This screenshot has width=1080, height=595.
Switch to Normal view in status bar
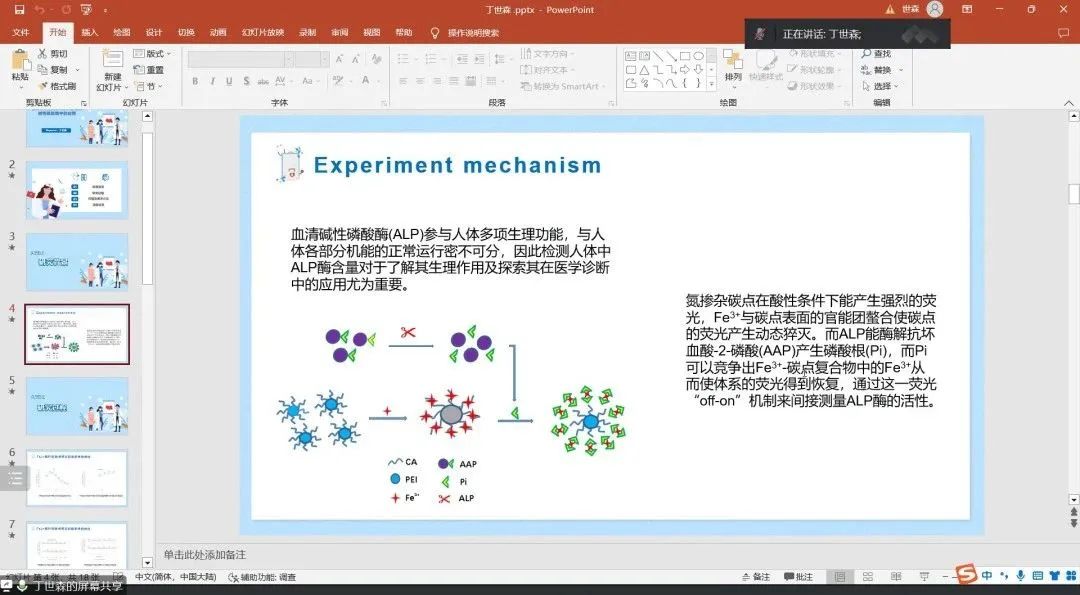840,577
